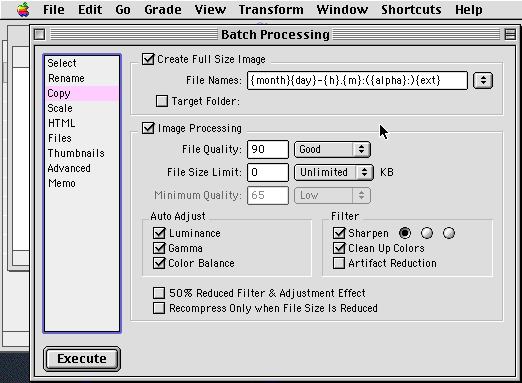Open the Transform menu
The image size is (522, 383).
click(271, 10)
